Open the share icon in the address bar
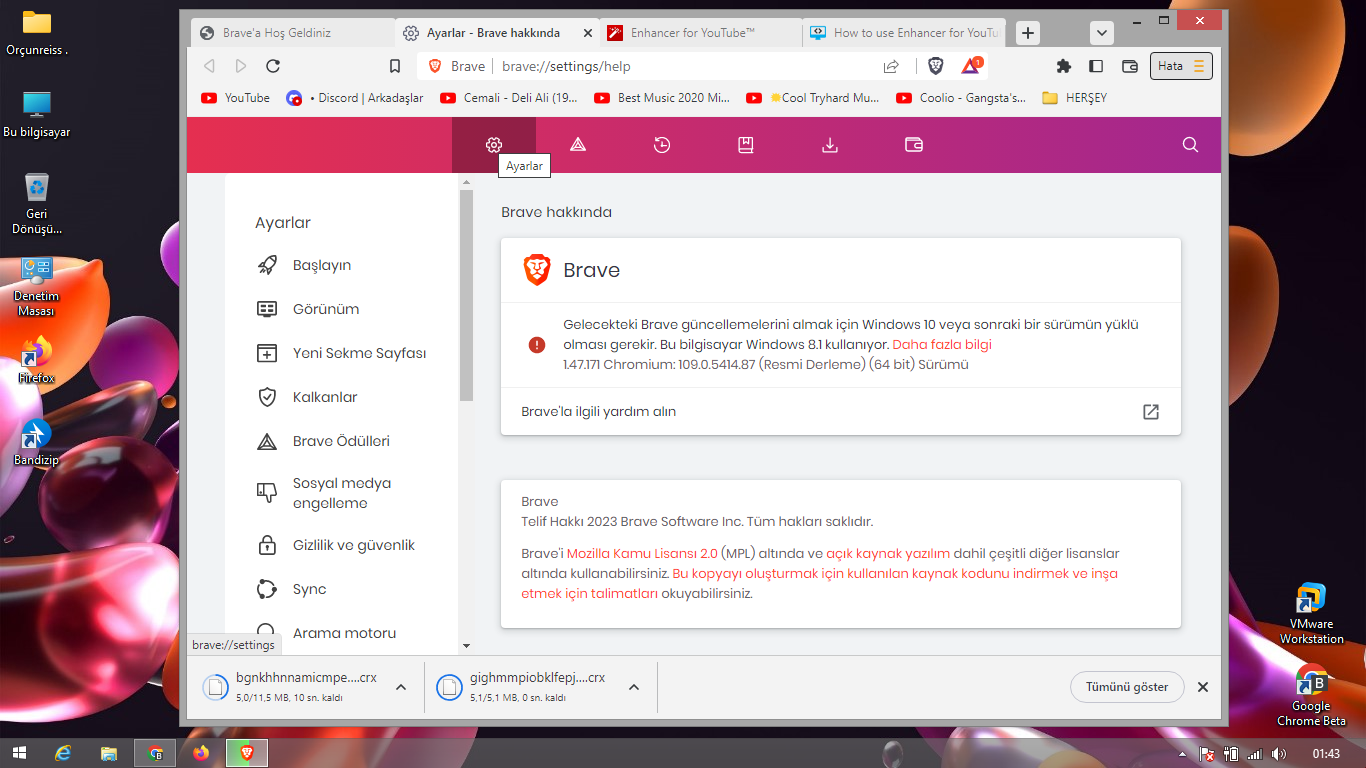 click(x=891, y=66)
